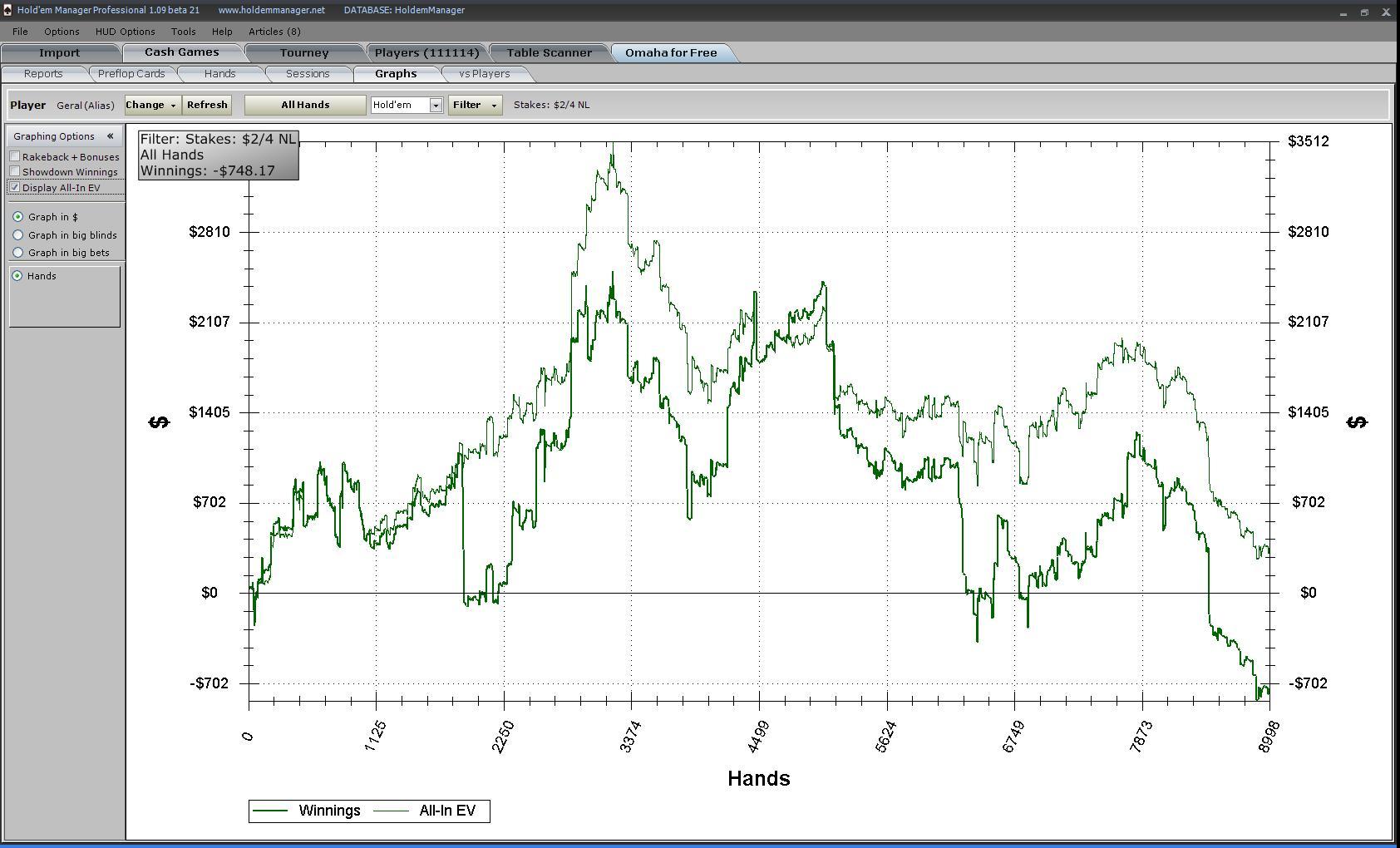Select Graph in big blinds option
This screenshot has height=848, width=1400.
[17, 235]
